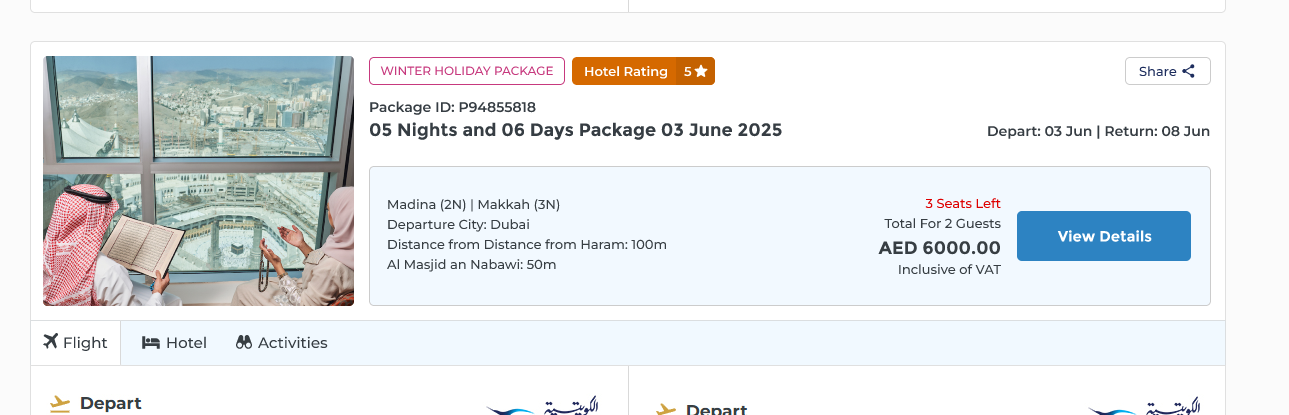The image size is (1289, 415).
Task: Click the star icon in Hotel Rating
Action: (x=701, y=71)
